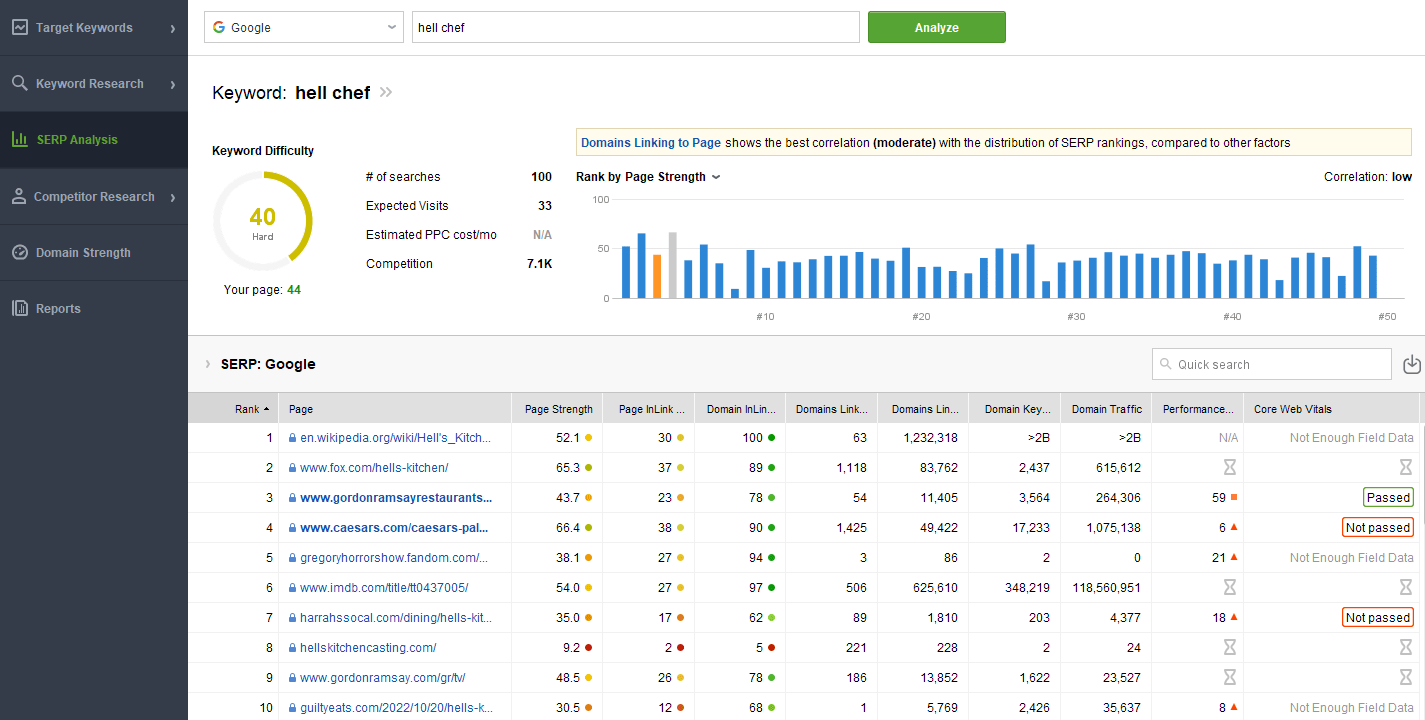Open hellskitchencasting.com link
Screen dimensions: 1425x720
pos(368,648)
